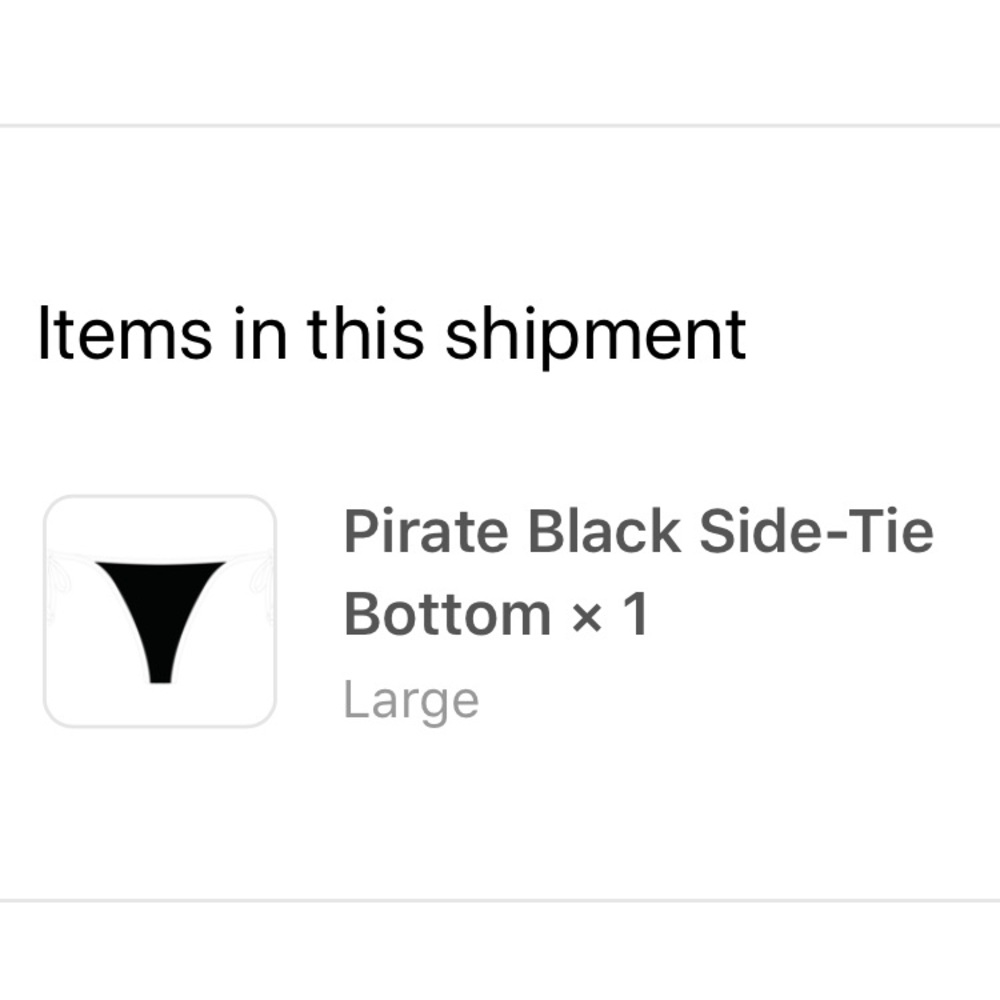Tap the word Items in the heading

tap(124, 334)
